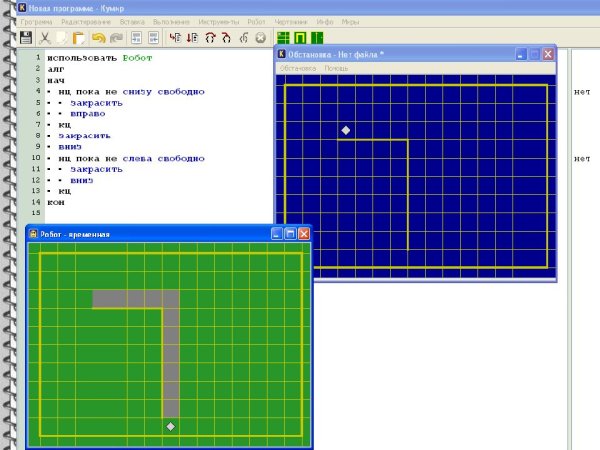Screen dimensions: 600x450
Task: Open the Обстановка menu in environment window
Action: pyautogui.click(x=297, y=68)
